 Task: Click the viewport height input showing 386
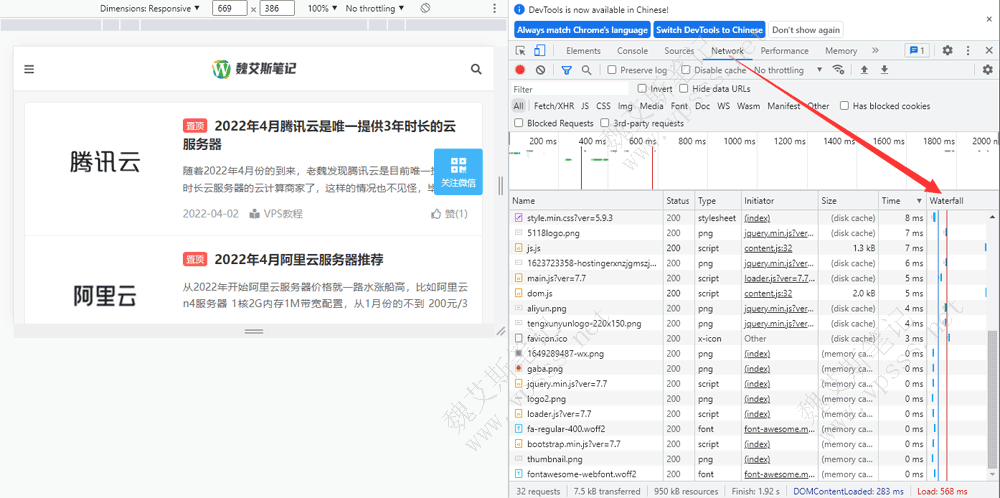tap(277, 8)
